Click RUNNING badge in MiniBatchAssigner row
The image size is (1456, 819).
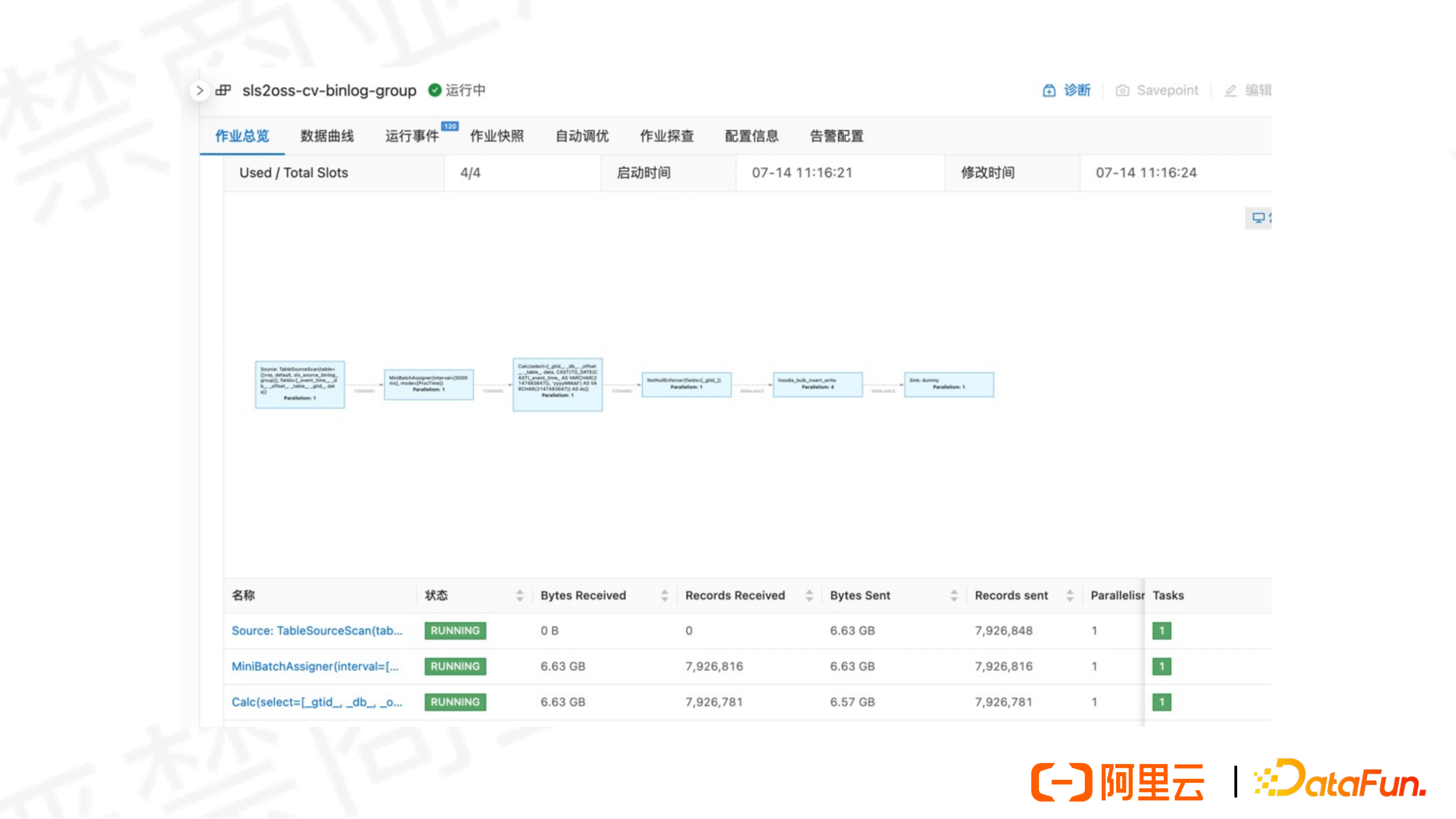455,666
